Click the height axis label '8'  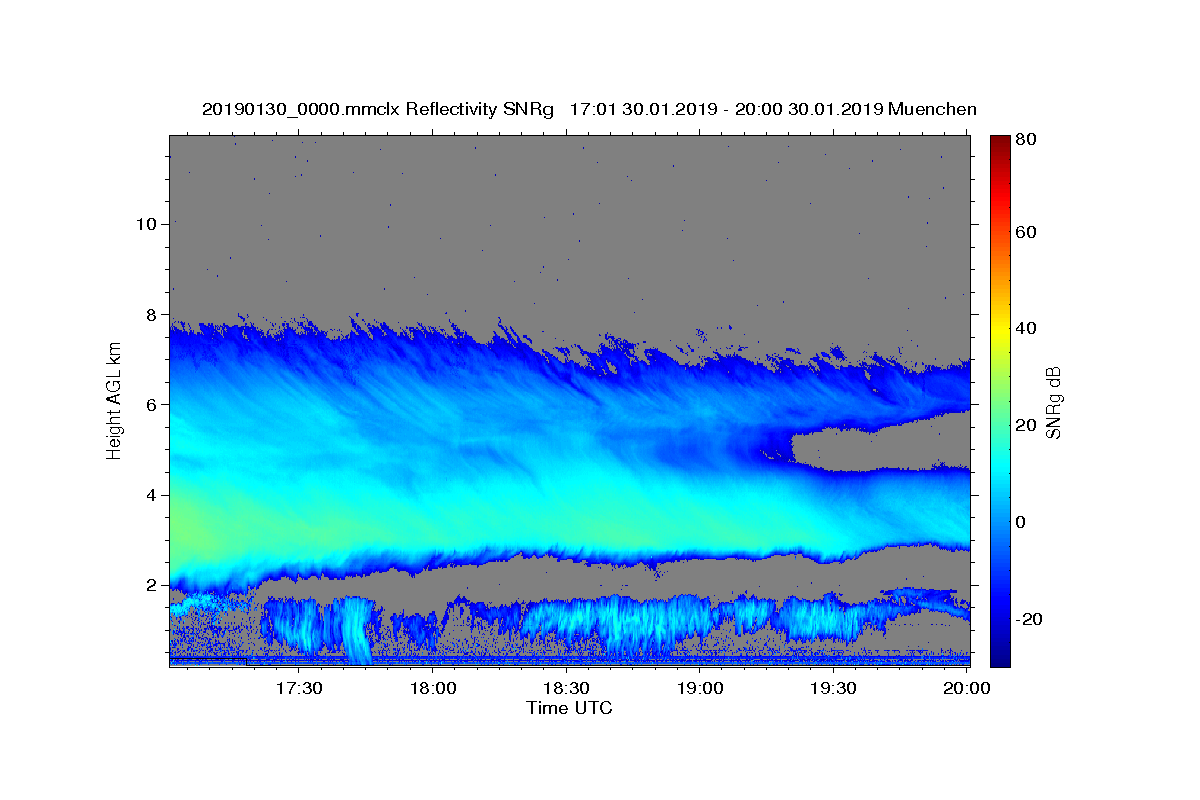pos(151,314)
